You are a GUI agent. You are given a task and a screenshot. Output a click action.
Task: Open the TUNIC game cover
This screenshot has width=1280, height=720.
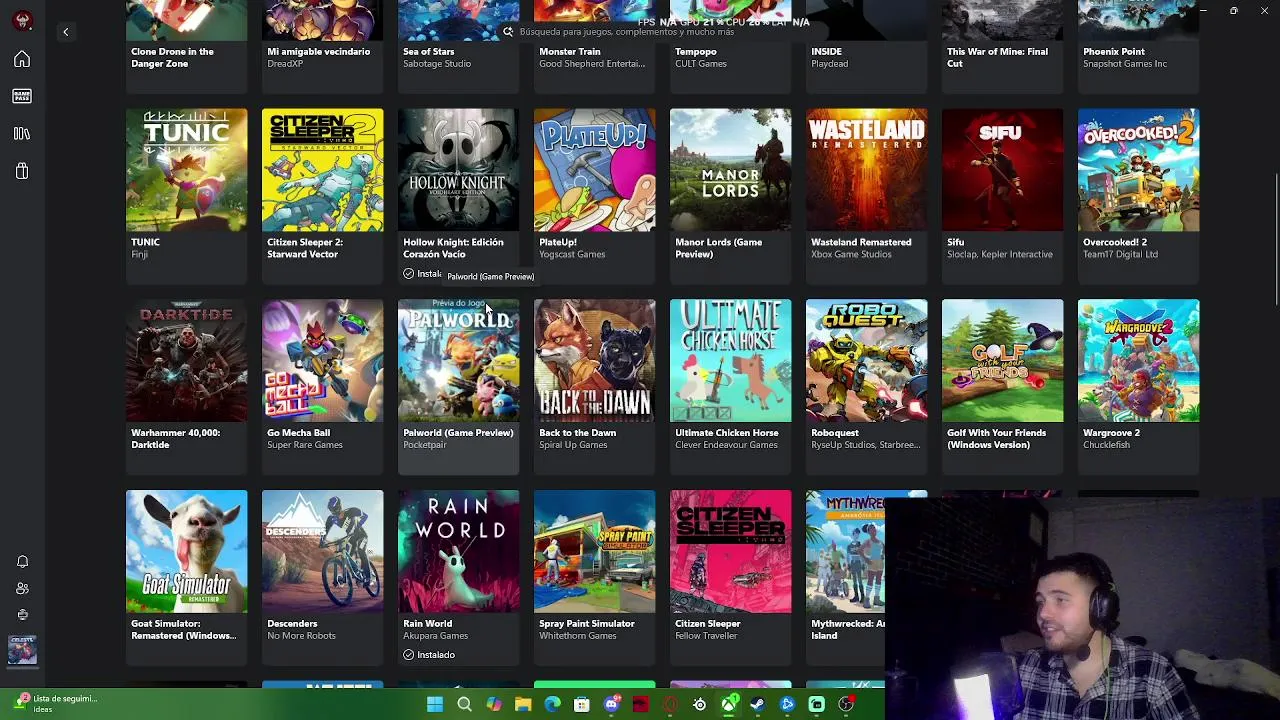(x=186, y=170)
